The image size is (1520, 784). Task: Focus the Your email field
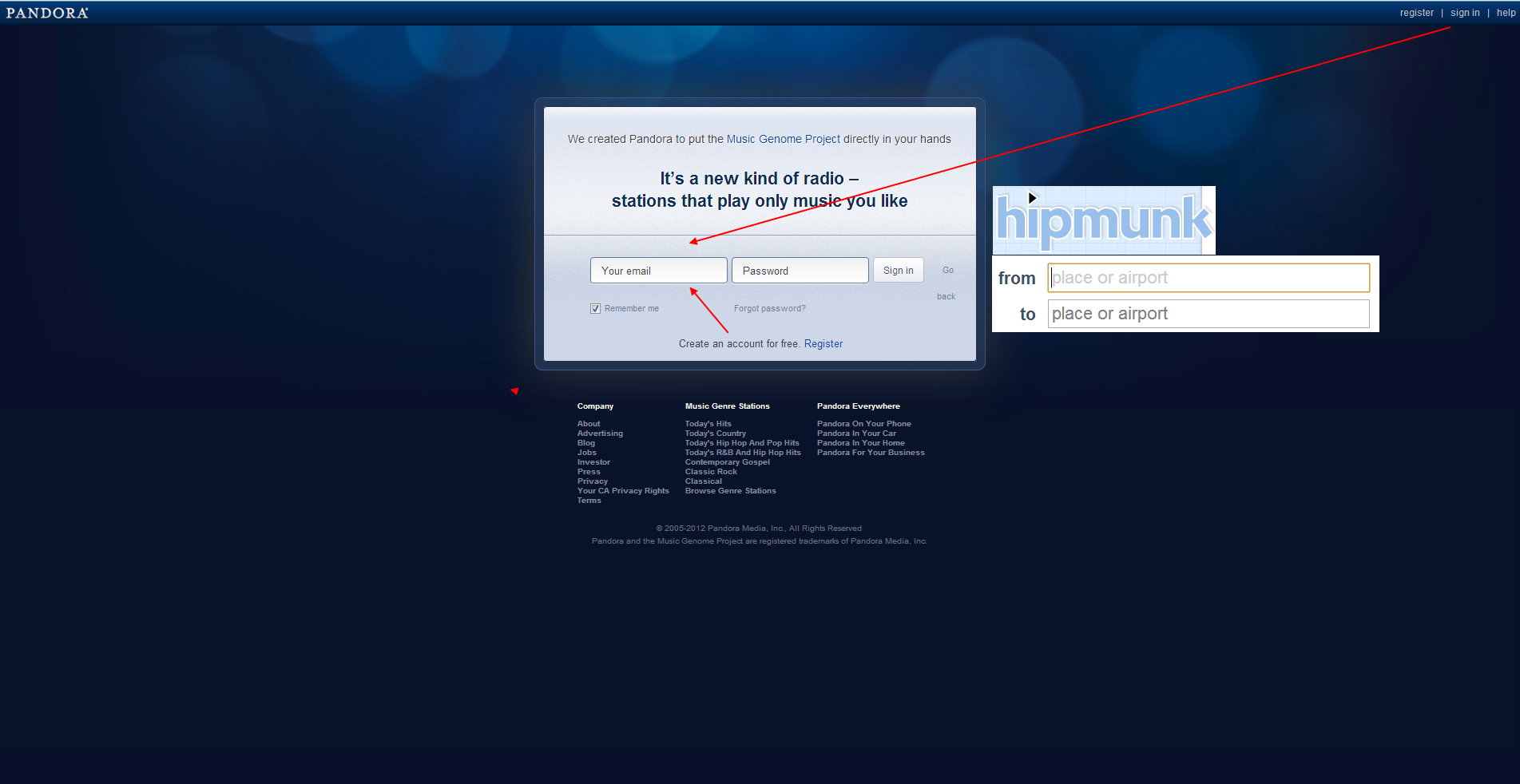pos(659,271)
